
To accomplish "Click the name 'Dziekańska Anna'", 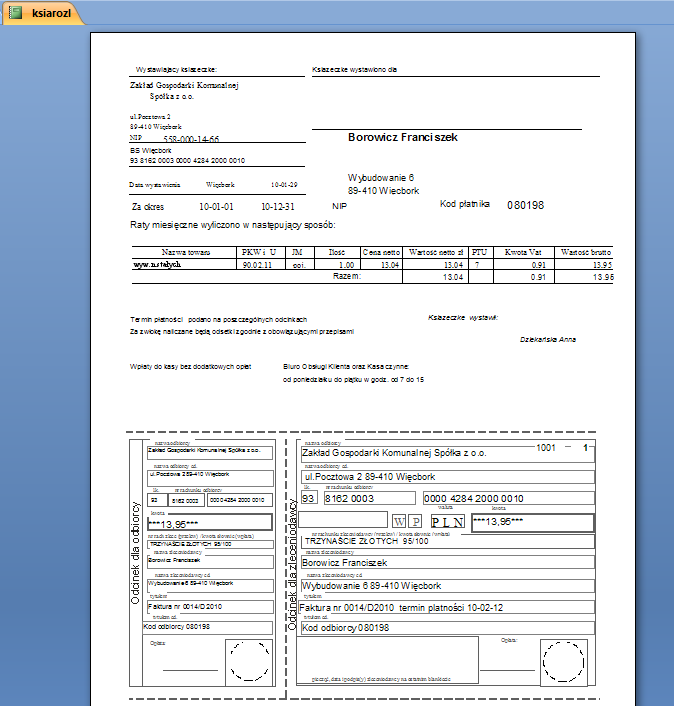I will [x=547, y=339].
